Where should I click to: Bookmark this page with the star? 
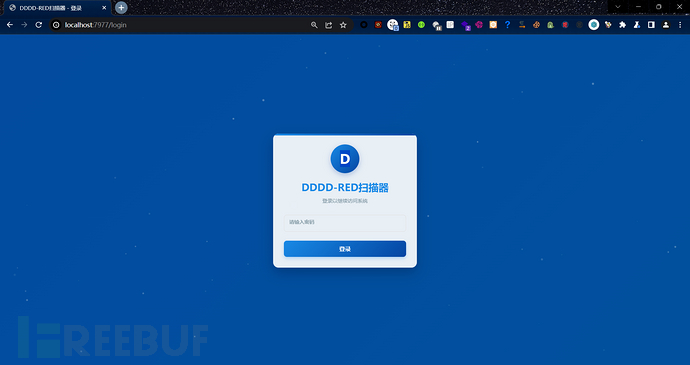(x=343, y=25)
